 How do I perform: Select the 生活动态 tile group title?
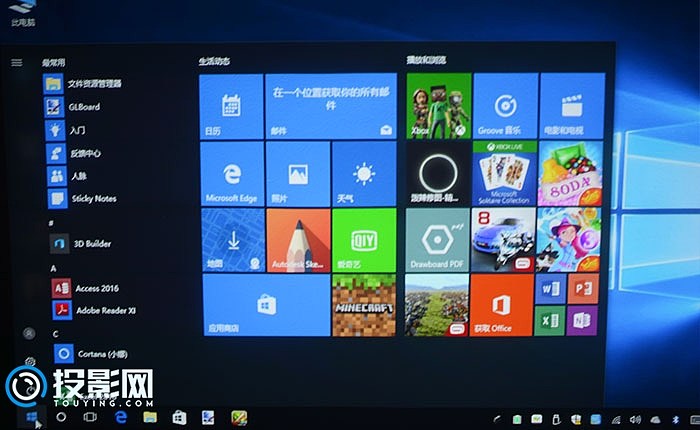[x=214, y=61]
